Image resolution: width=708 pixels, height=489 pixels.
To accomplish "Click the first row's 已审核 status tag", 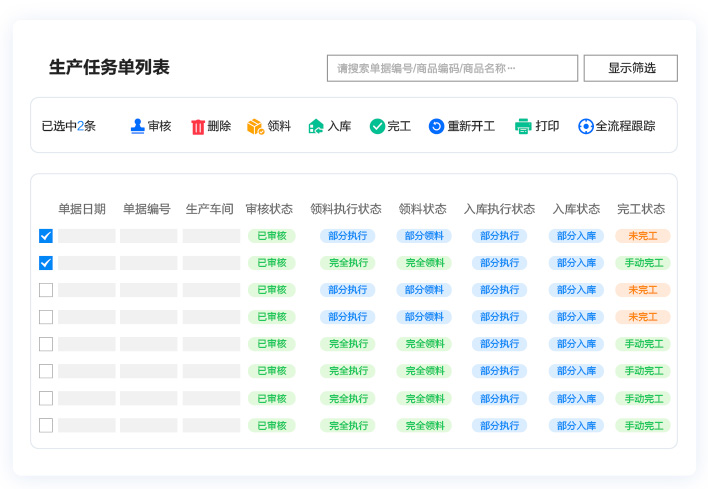I will click(271, 236).
